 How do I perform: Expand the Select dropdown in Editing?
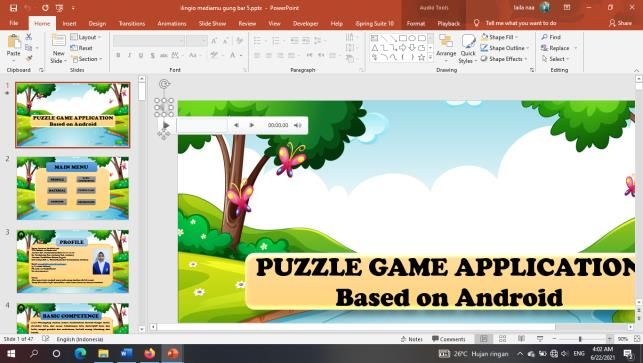(555, 59)
